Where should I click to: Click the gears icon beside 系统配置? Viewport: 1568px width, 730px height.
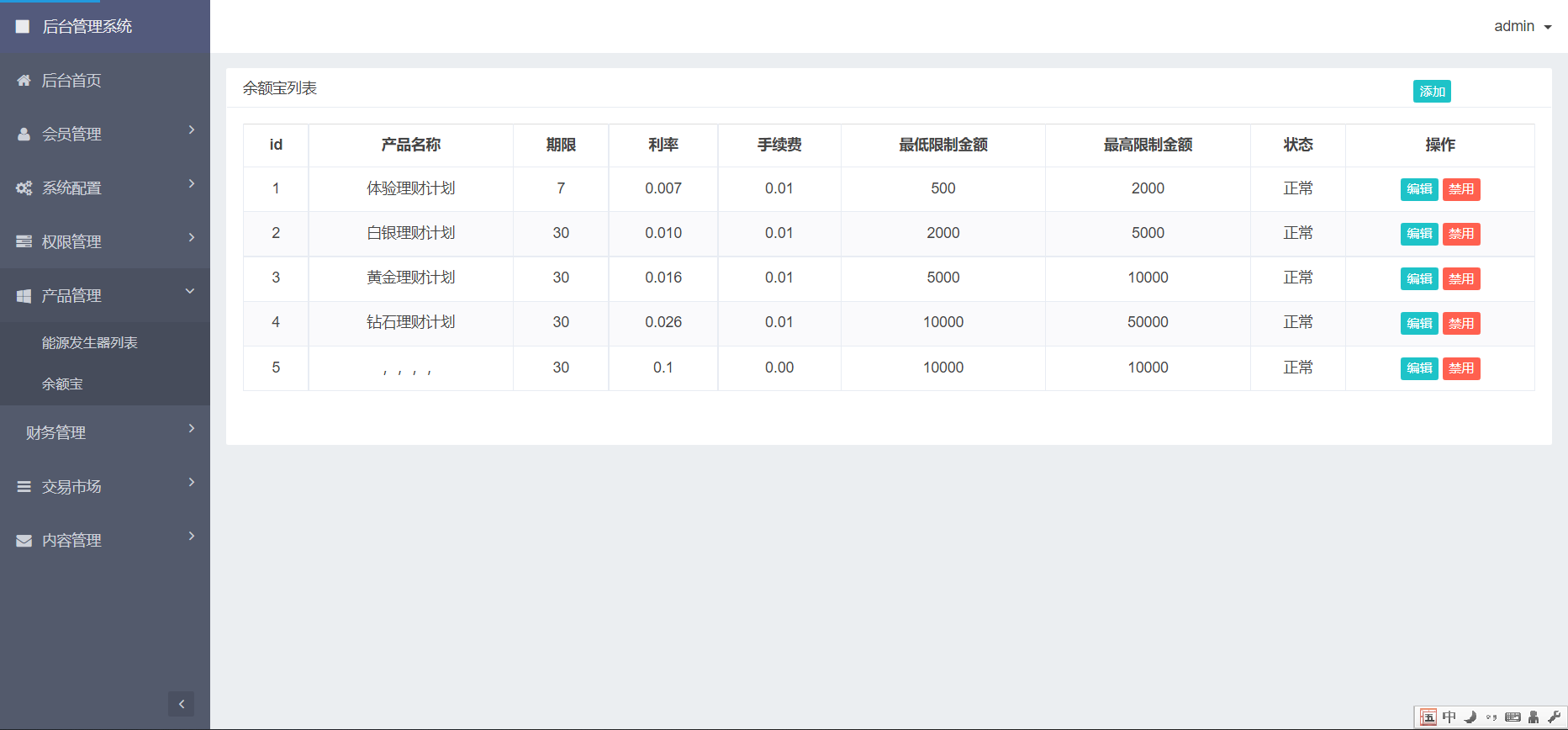click(24, 188)
